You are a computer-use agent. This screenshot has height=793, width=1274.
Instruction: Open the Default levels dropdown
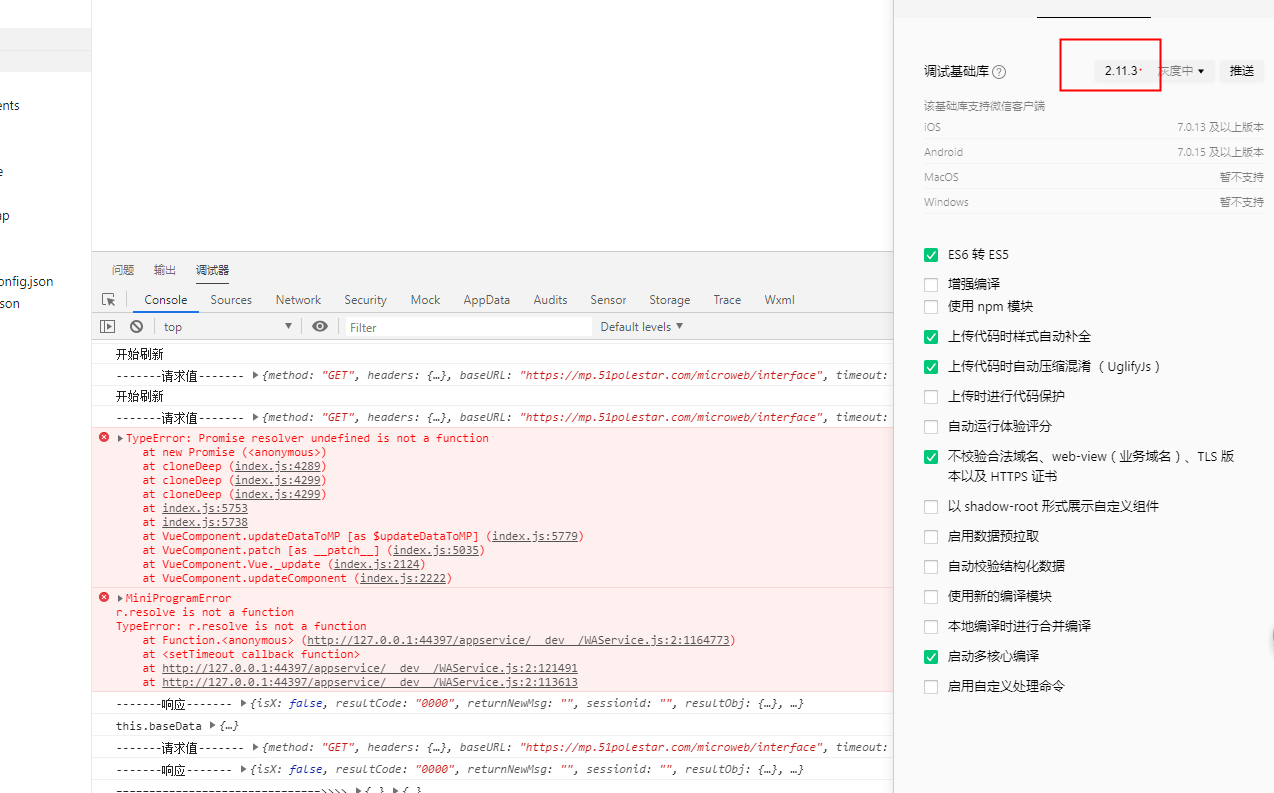point(642,327)
